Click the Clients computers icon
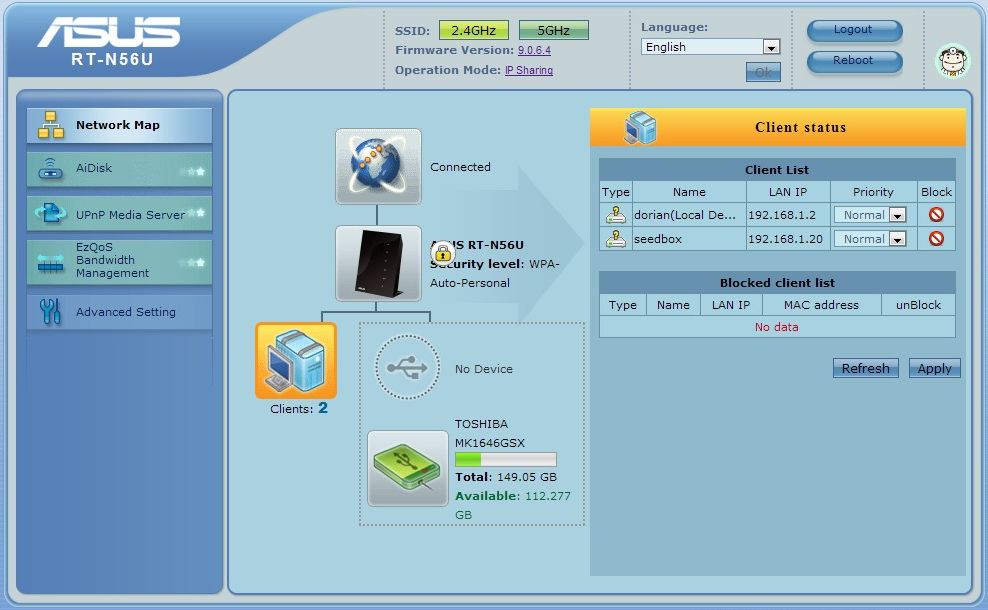The width and height of the screenshot is (988, 610). (296, 361)
